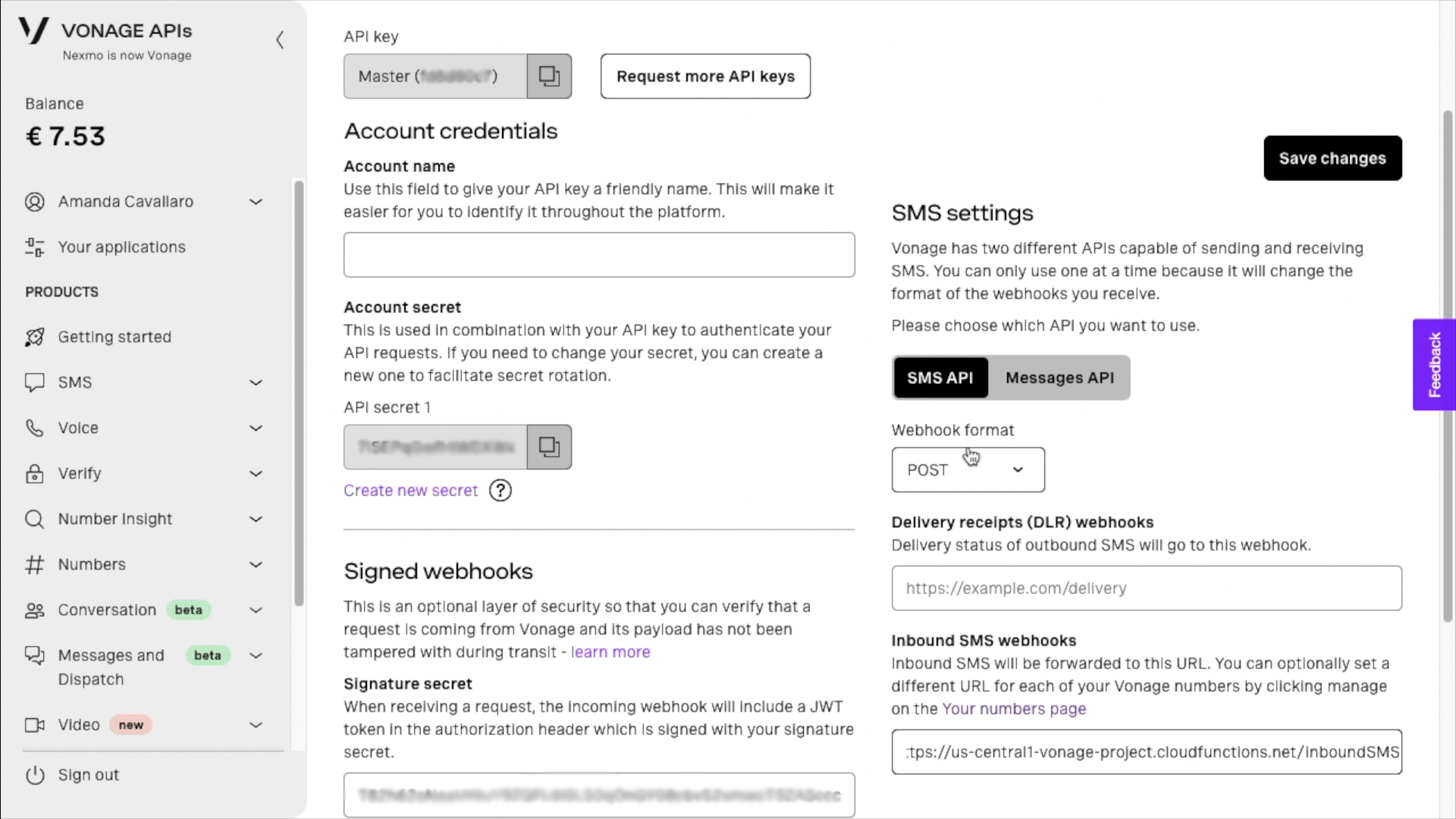Click the Your applications icon
This screenshot has height=819, width=1456.
(35, 247)
